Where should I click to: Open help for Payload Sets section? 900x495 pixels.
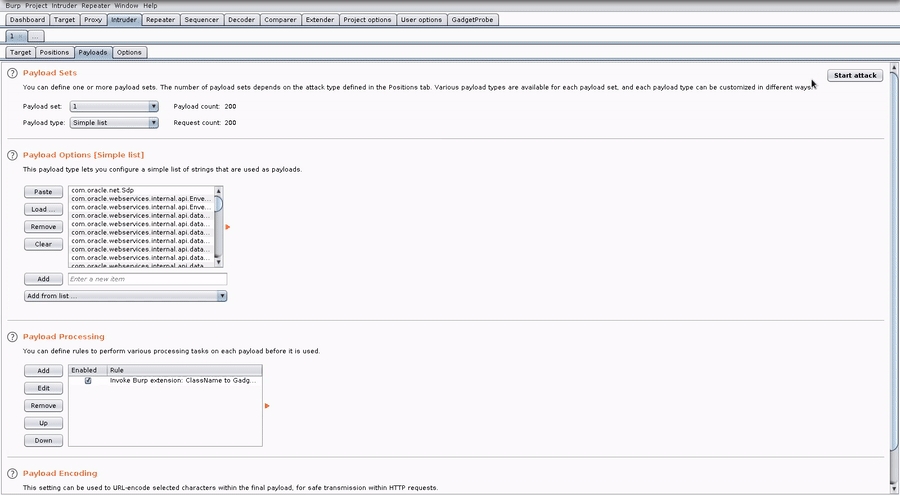(12, 73)
